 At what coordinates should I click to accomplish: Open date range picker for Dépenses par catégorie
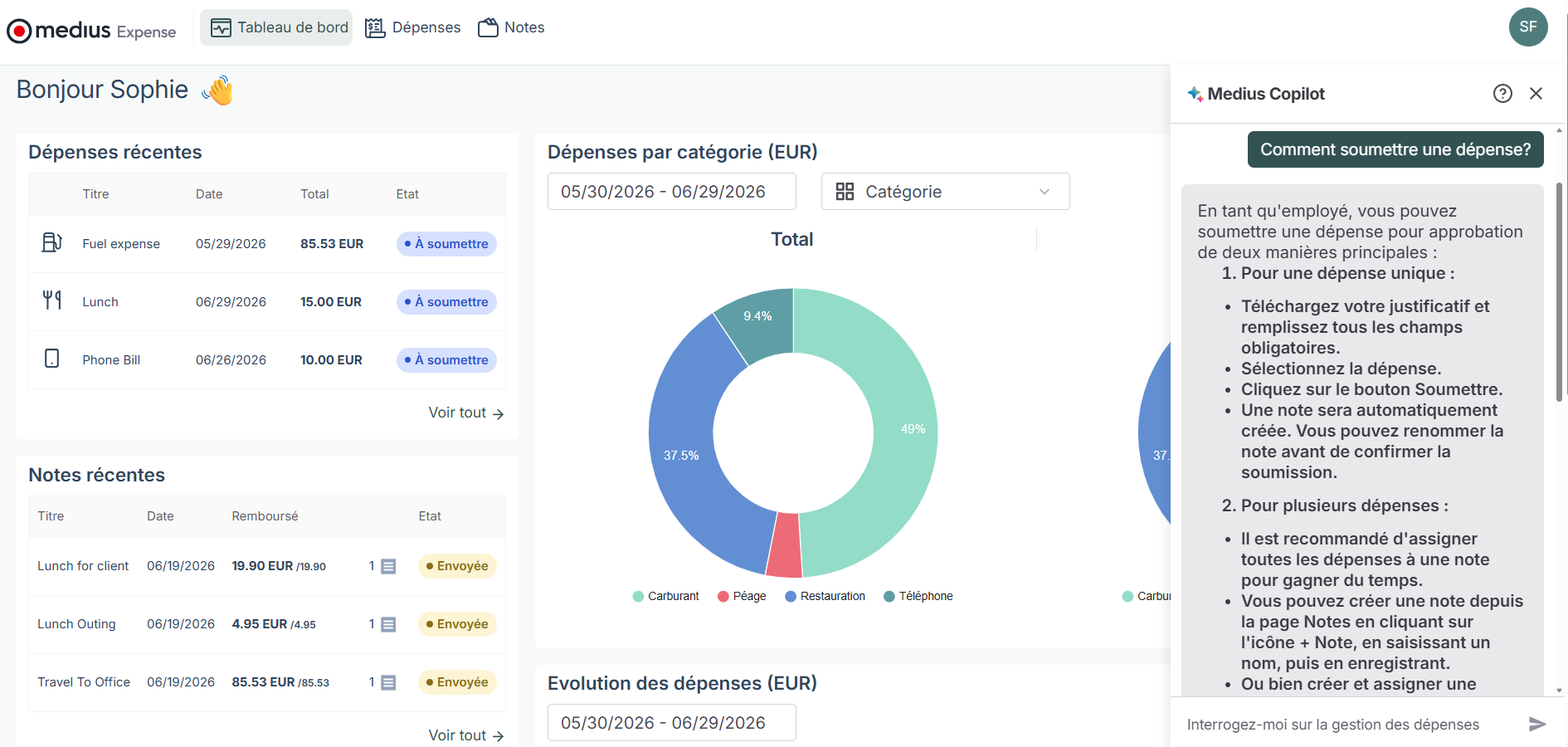(672, 192)
